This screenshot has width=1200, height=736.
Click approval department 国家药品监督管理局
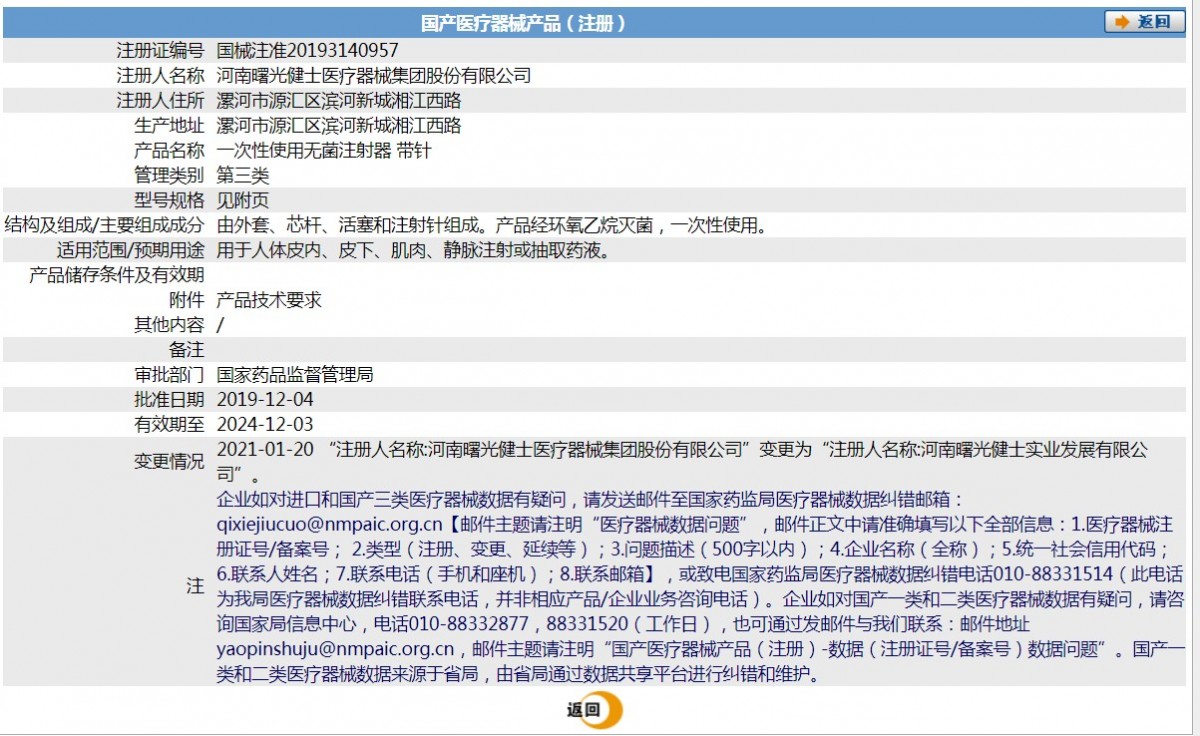(295, 375)
